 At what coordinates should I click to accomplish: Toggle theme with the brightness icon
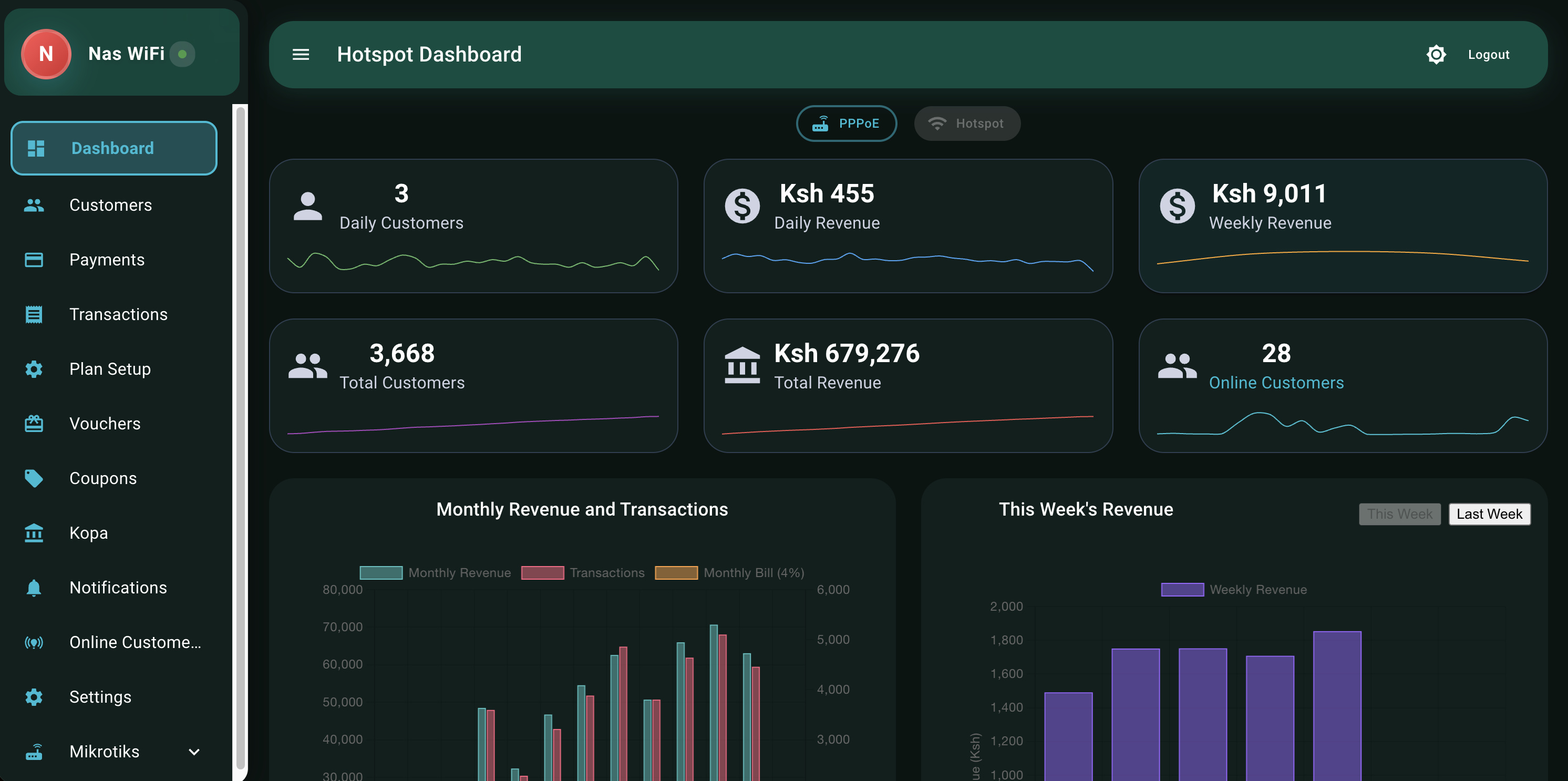(1436, 55)
